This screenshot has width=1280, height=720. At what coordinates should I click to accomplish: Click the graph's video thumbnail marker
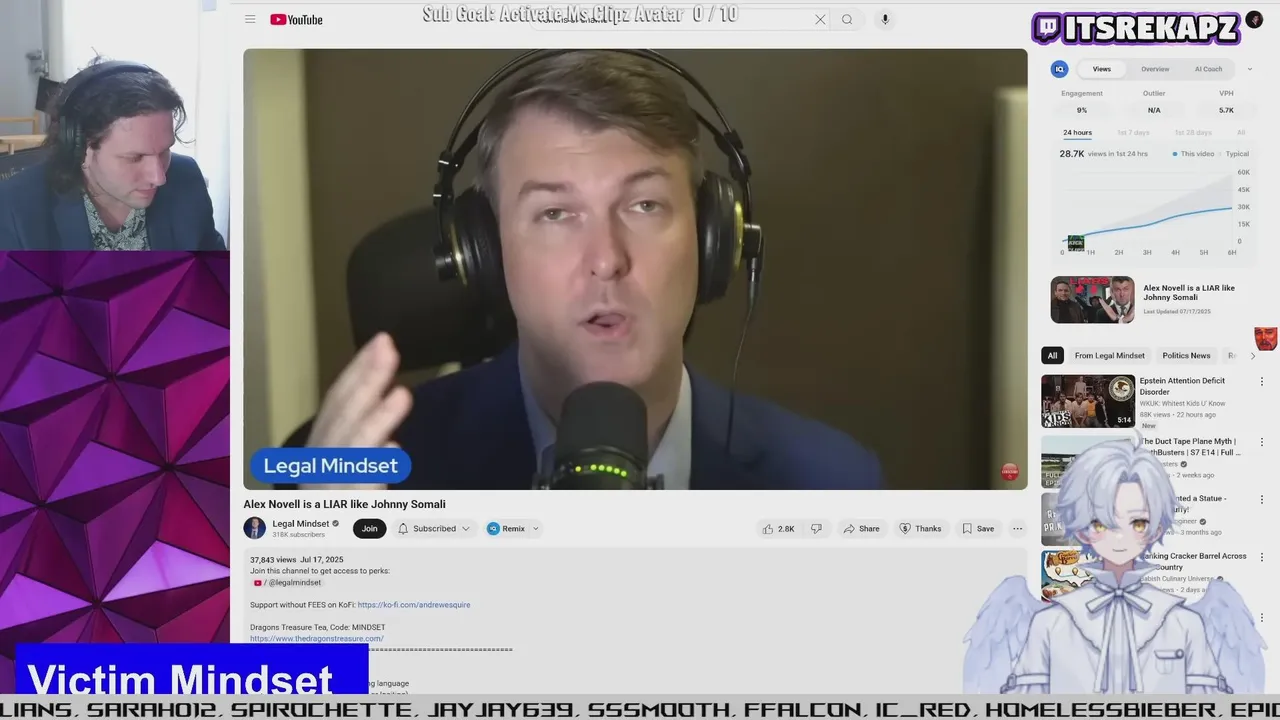click(x=1075, y=242)
